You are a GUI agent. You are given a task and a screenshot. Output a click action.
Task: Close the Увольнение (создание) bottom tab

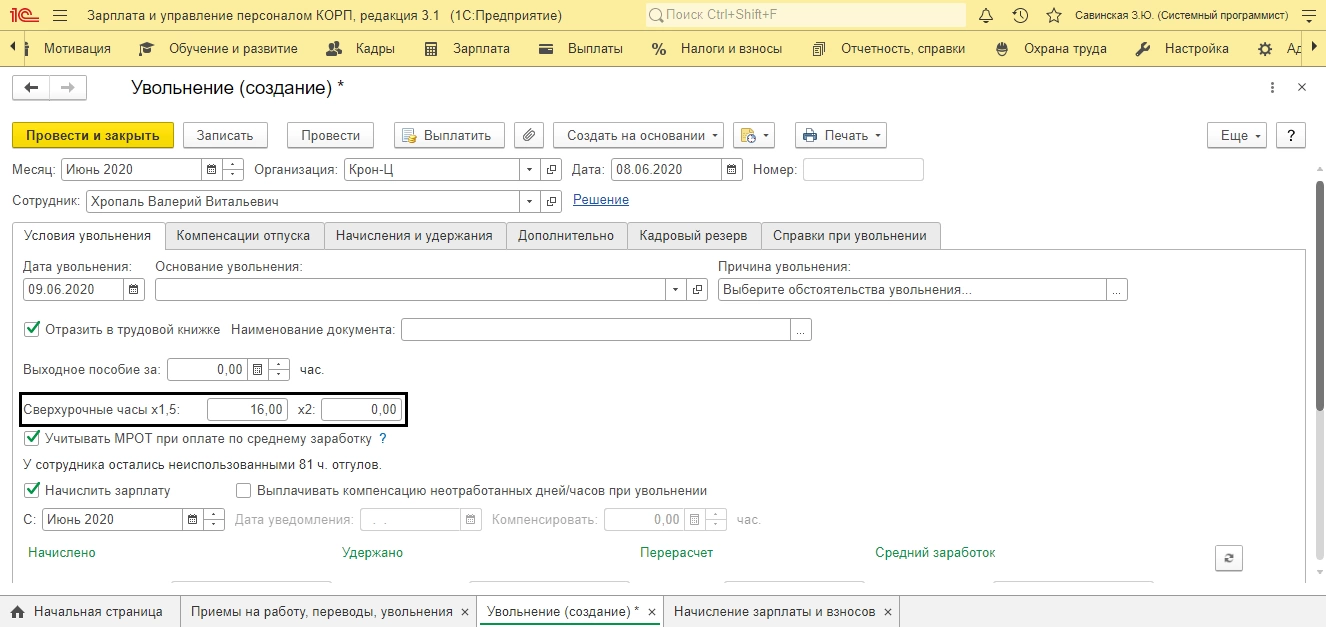point(652,611)
